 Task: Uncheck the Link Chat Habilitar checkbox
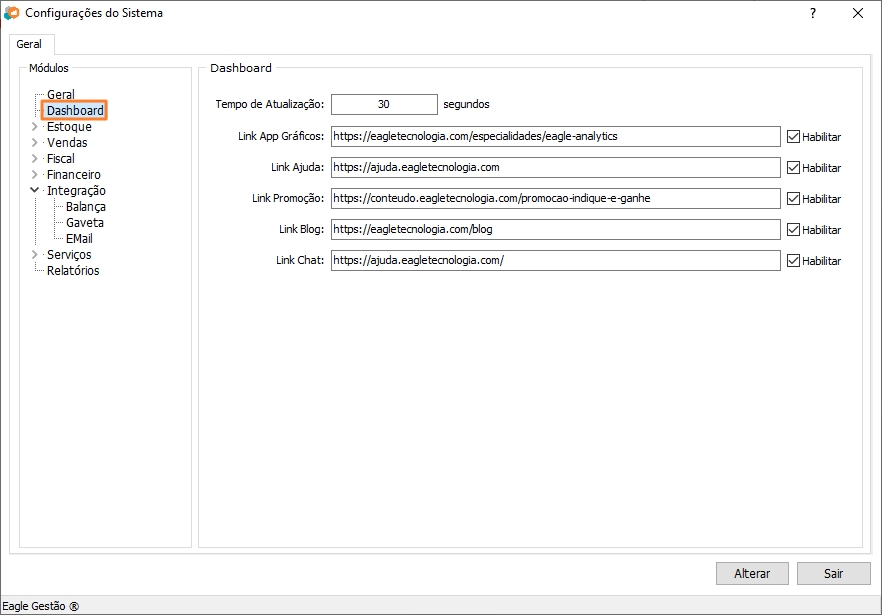(x=794, y=261)
